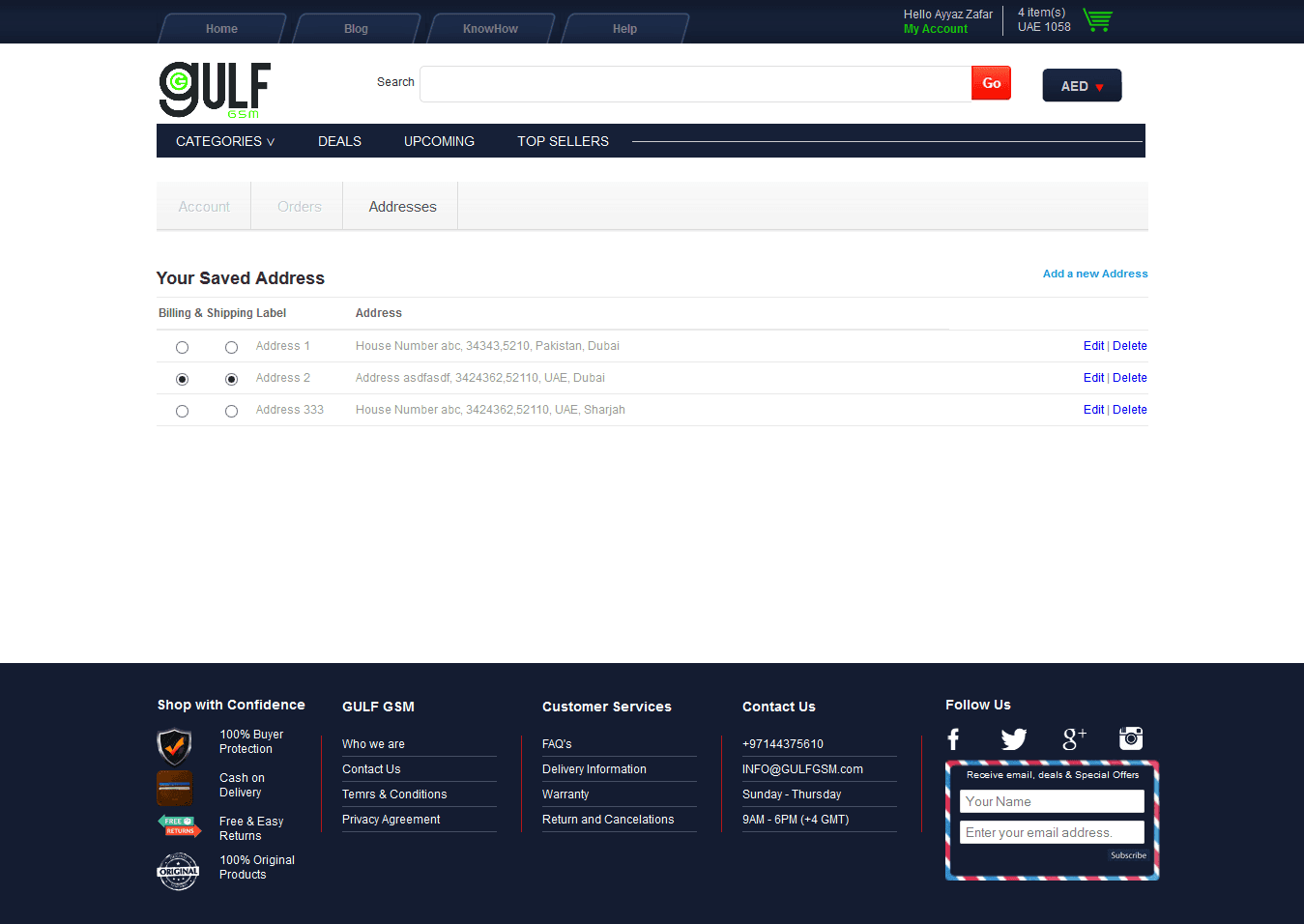Click the Original Products stamp icon
1304x924 pixels.
[x=178, y=871]
